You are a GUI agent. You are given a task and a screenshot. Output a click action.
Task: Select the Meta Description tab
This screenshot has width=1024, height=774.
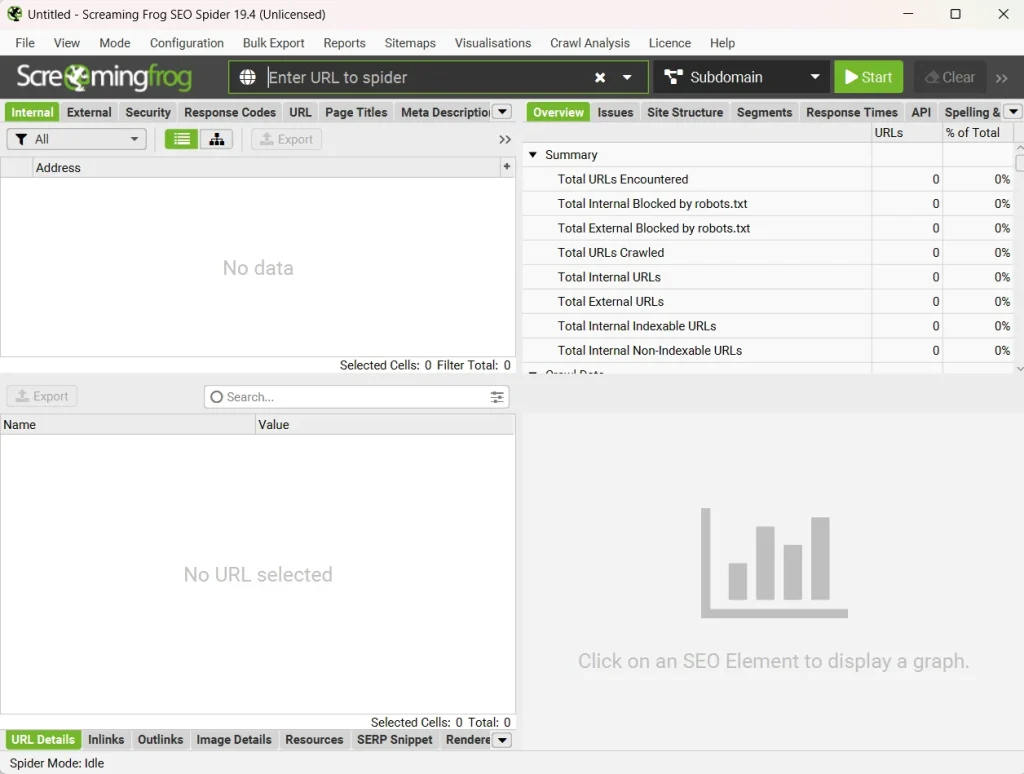445,112
